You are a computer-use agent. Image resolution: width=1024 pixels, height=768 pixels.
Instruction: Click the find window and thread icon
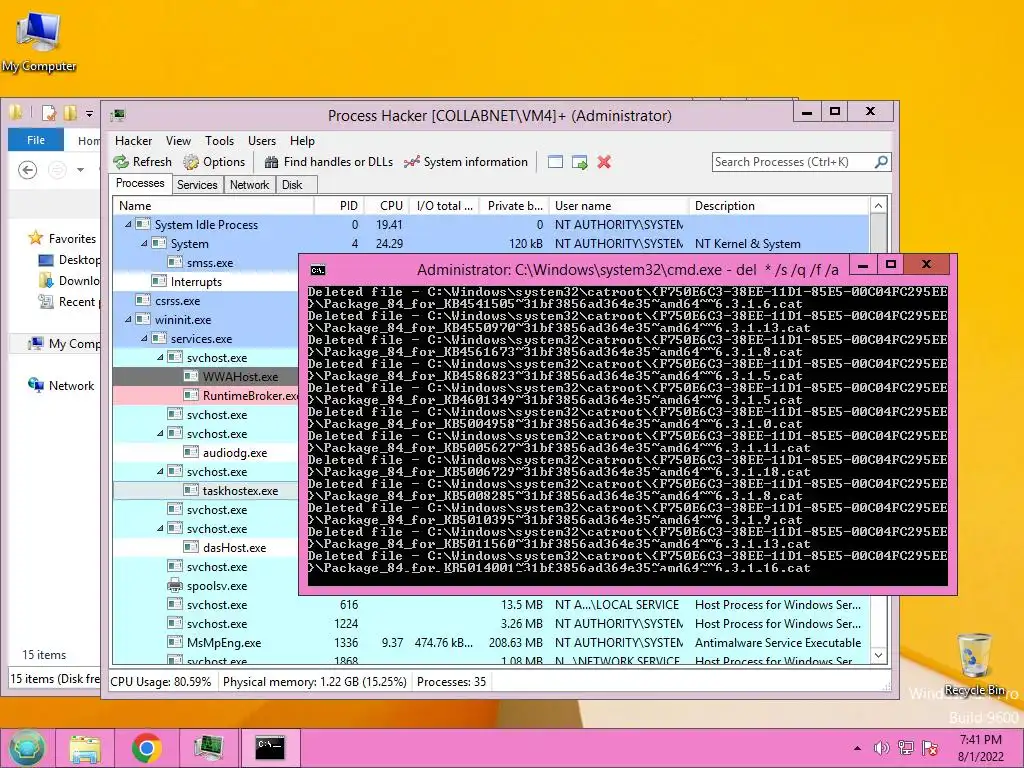[x=579, y=162]
